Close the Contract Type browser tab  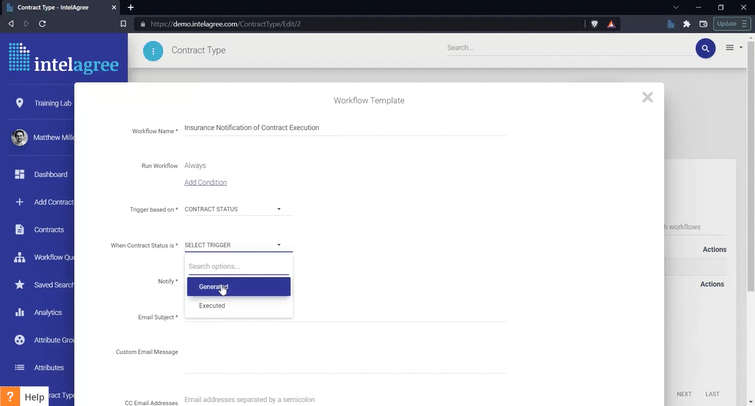pyautogui.click(x=114, y=7)
